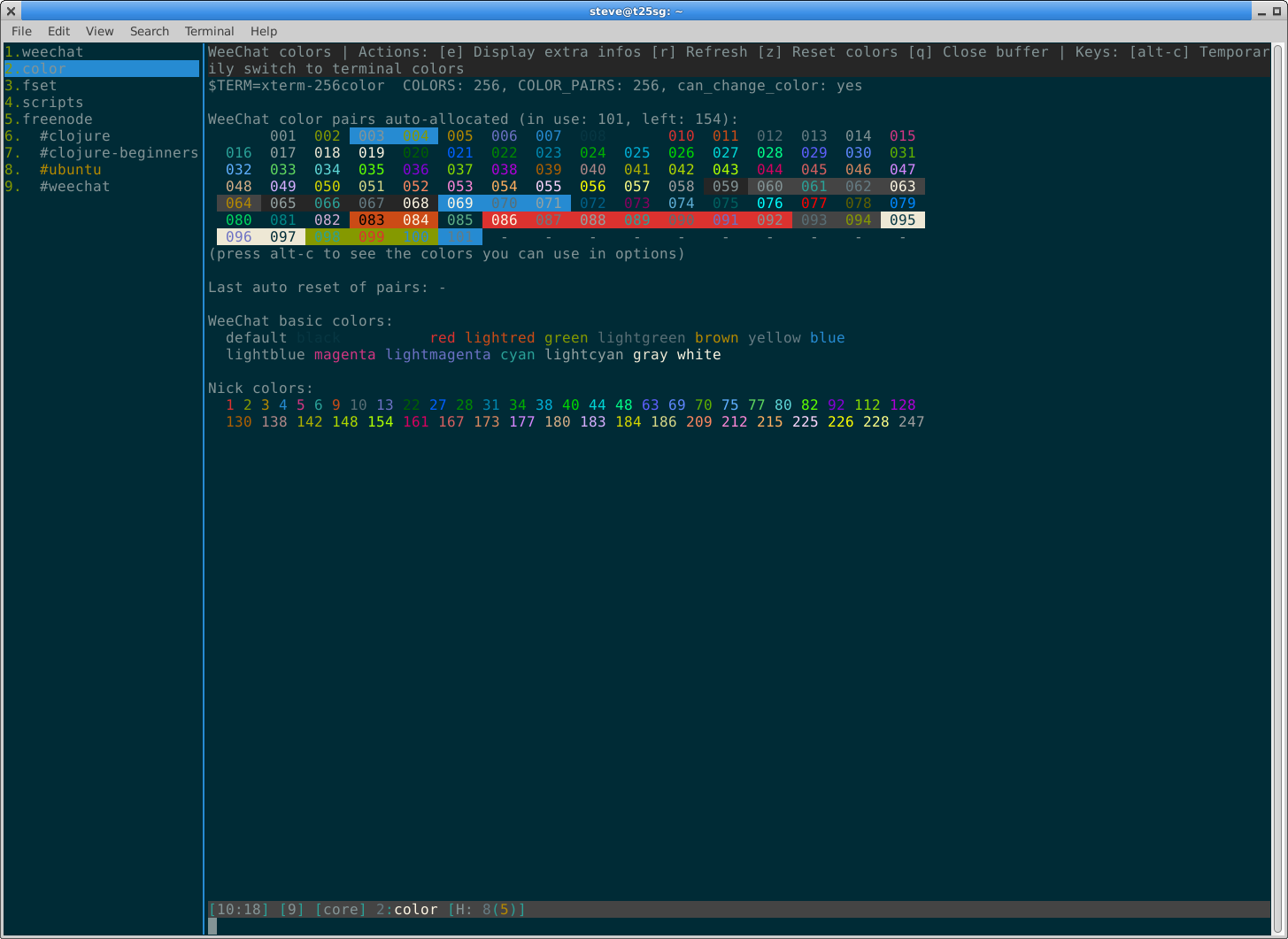Switch to the #clojure channel

pyautogui.click(x=75, y=136)
